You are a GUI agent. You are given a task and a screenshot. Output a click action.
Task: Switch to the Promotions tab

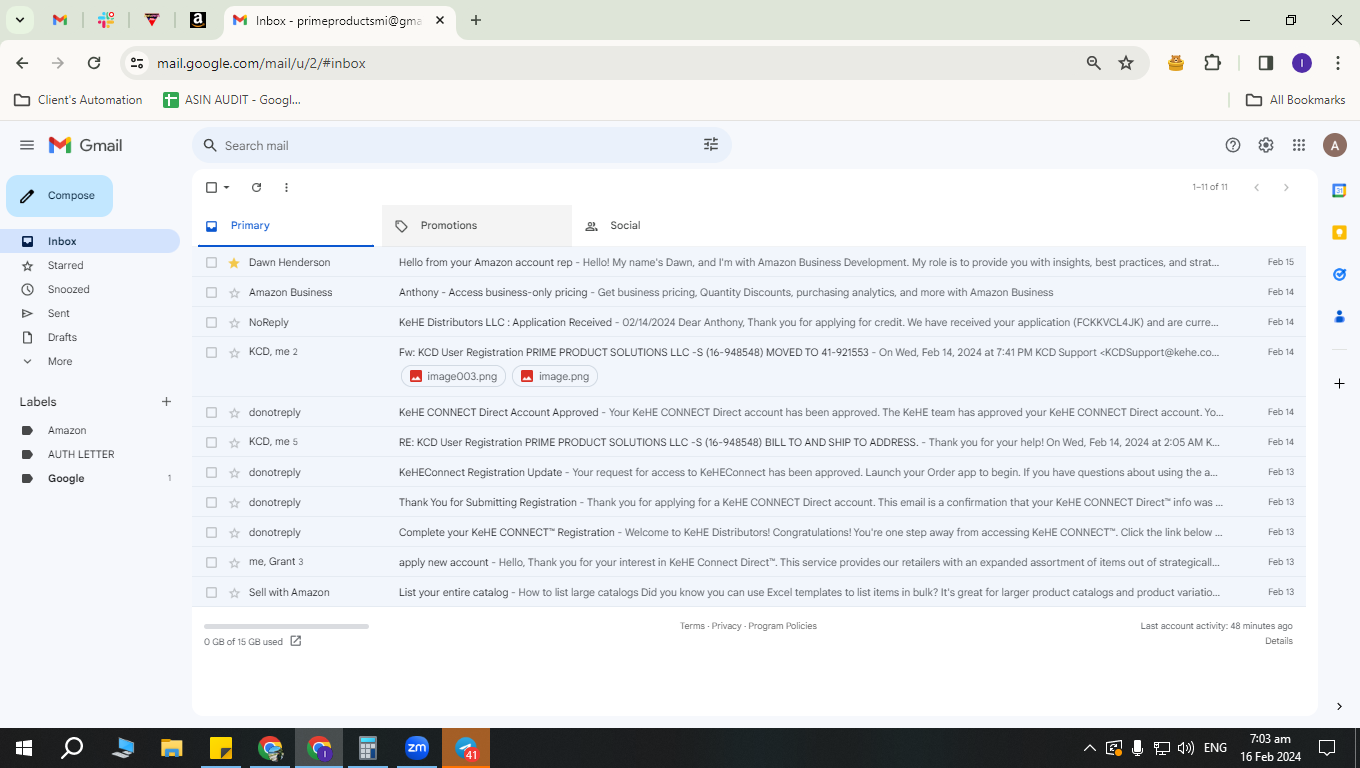pos(477,226)
